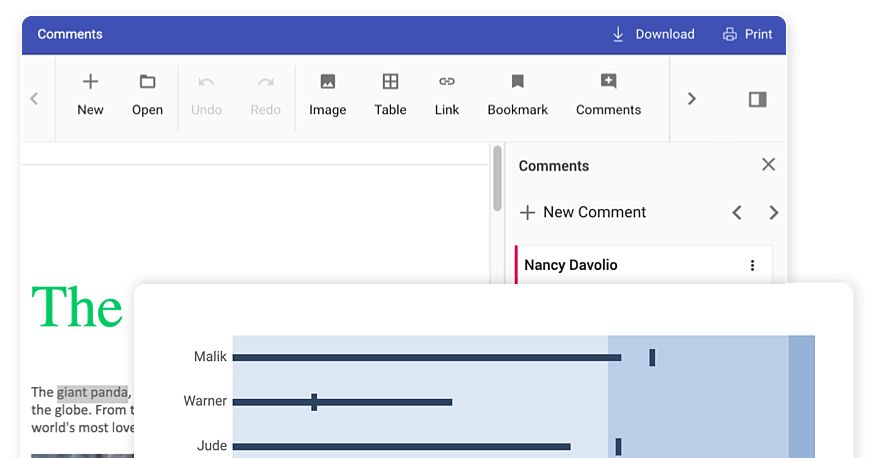Click the Warner chart label

tap(205, 401)
